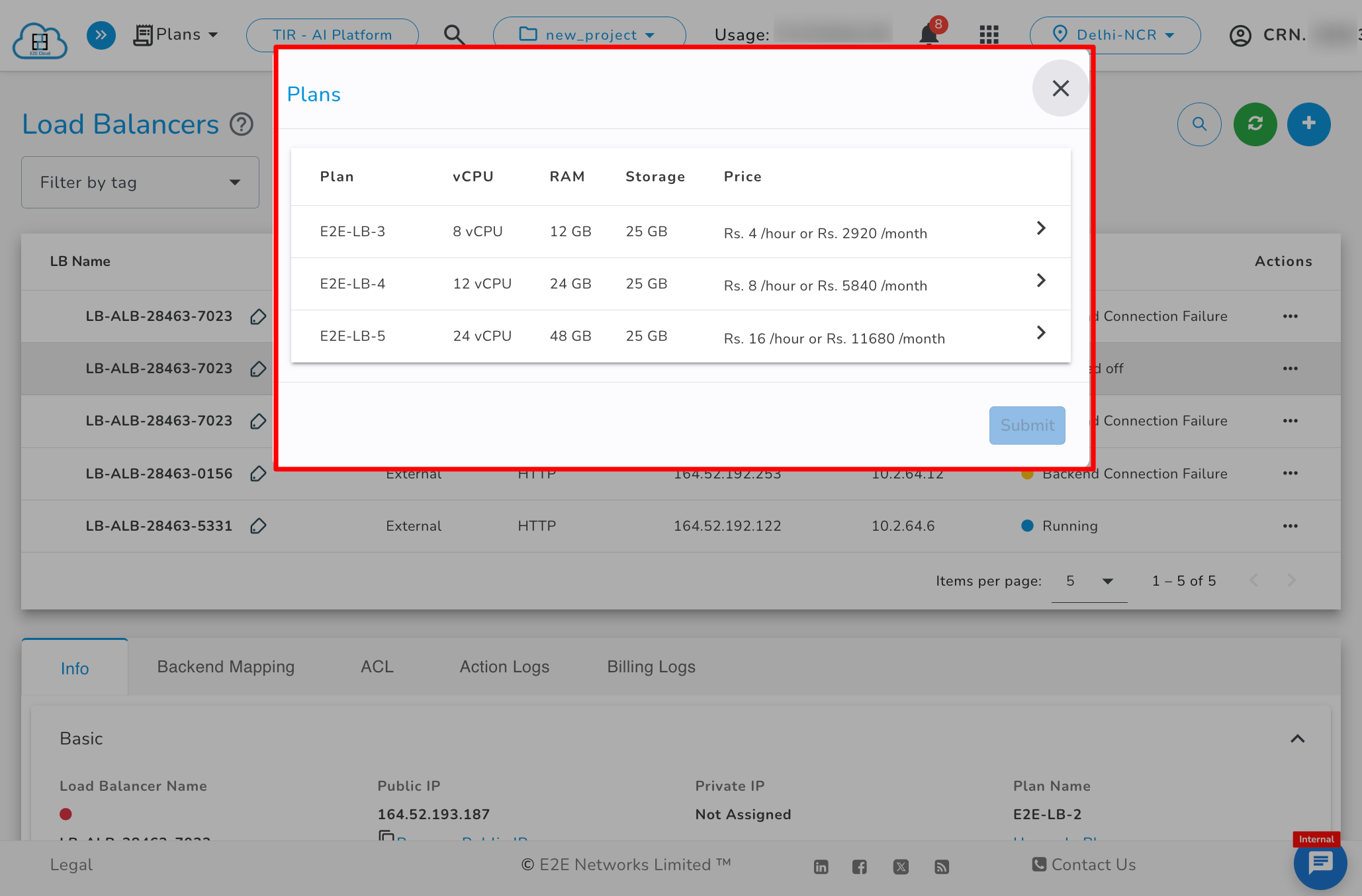Viewport: 1362px width, 896px height.
Task: Refresh the load balancer list
Action: [1254, 124]
